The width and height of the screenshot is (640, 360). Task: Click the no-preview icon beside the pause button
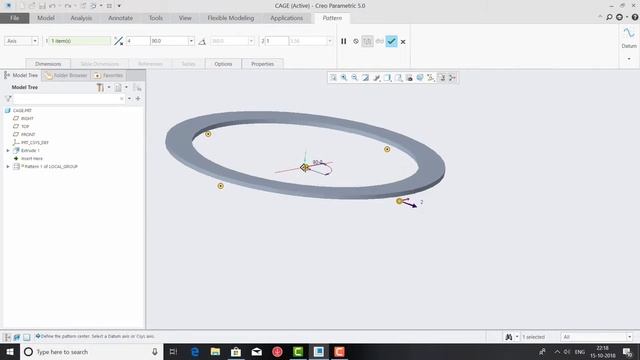point(356,41)
